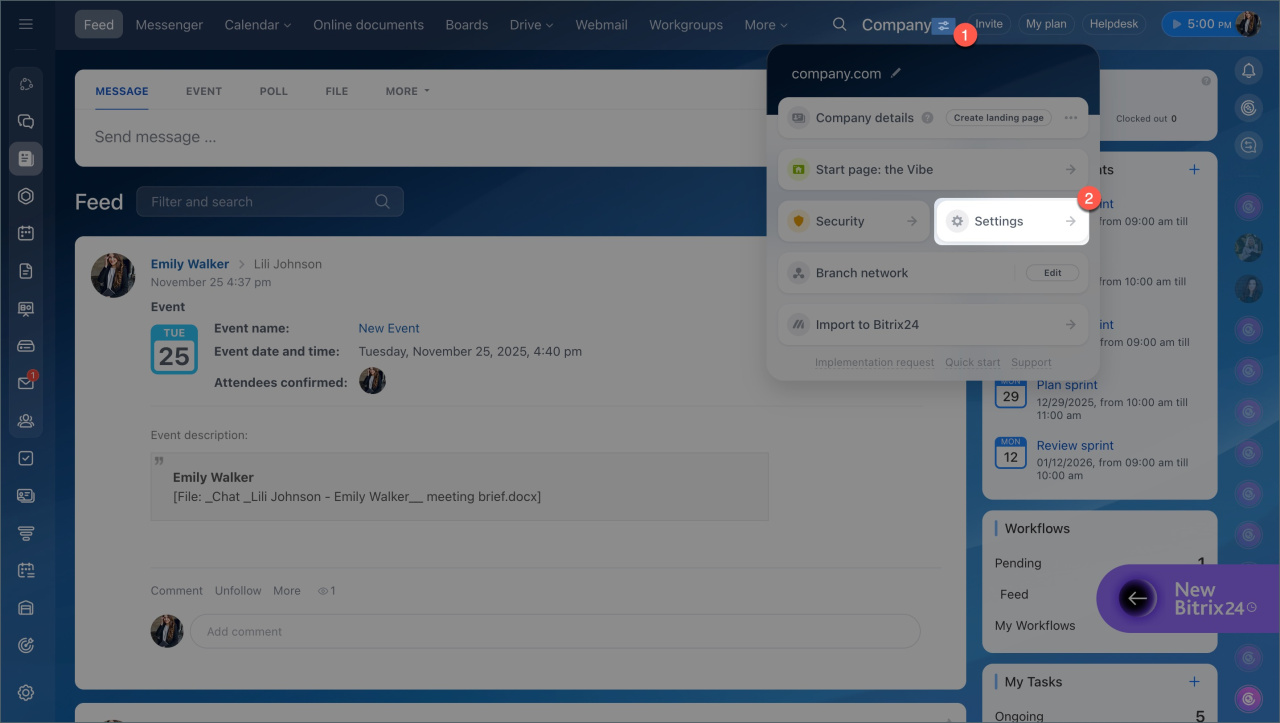This screenshot has width=1280, height=723.
Task: Expand the More menu in top navigation
Action: click(x=765, y=24)
